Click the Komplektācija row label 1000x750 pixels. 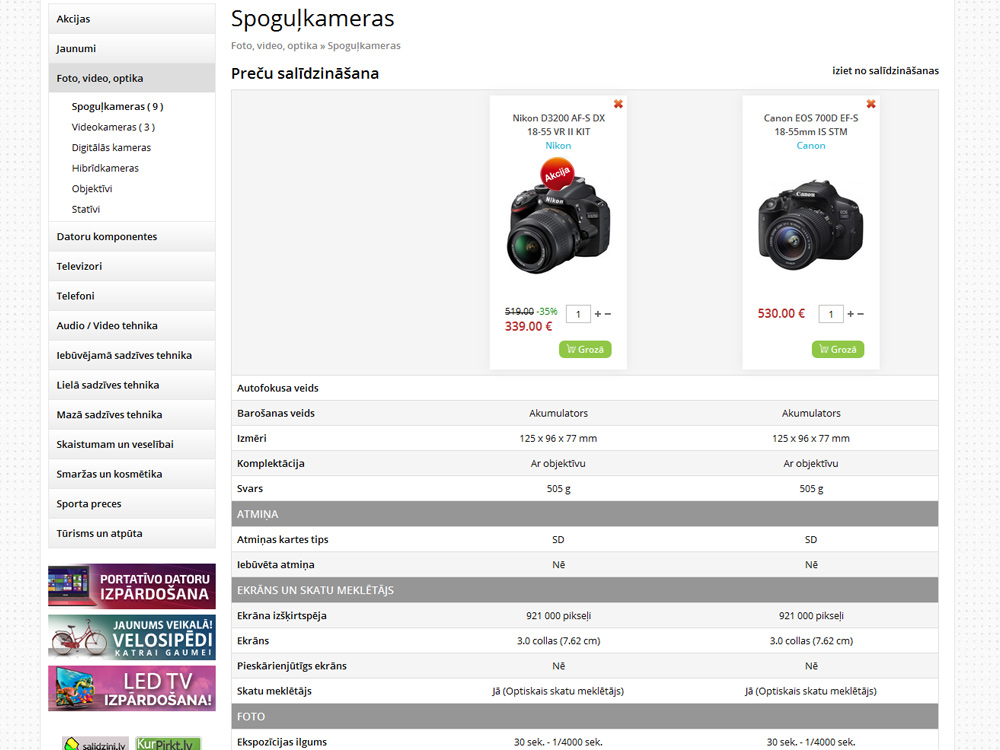click(x=270, y=464)
